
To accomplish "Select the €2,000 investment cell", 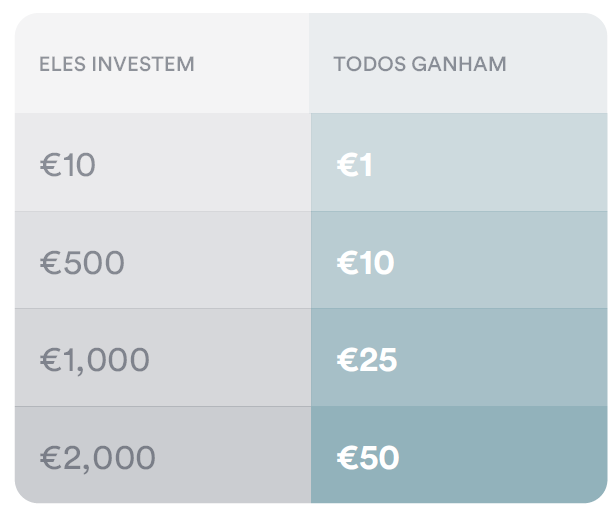I will pyautogui.click(x=98, y=458).
